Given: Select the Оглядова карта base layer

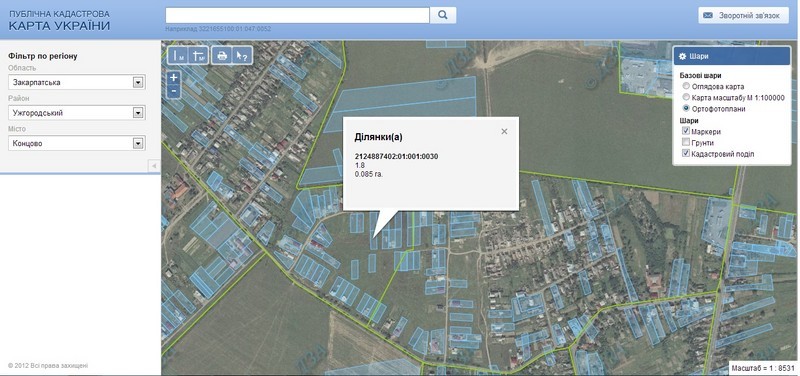Looking at the screenshot, I should [686, 86].
